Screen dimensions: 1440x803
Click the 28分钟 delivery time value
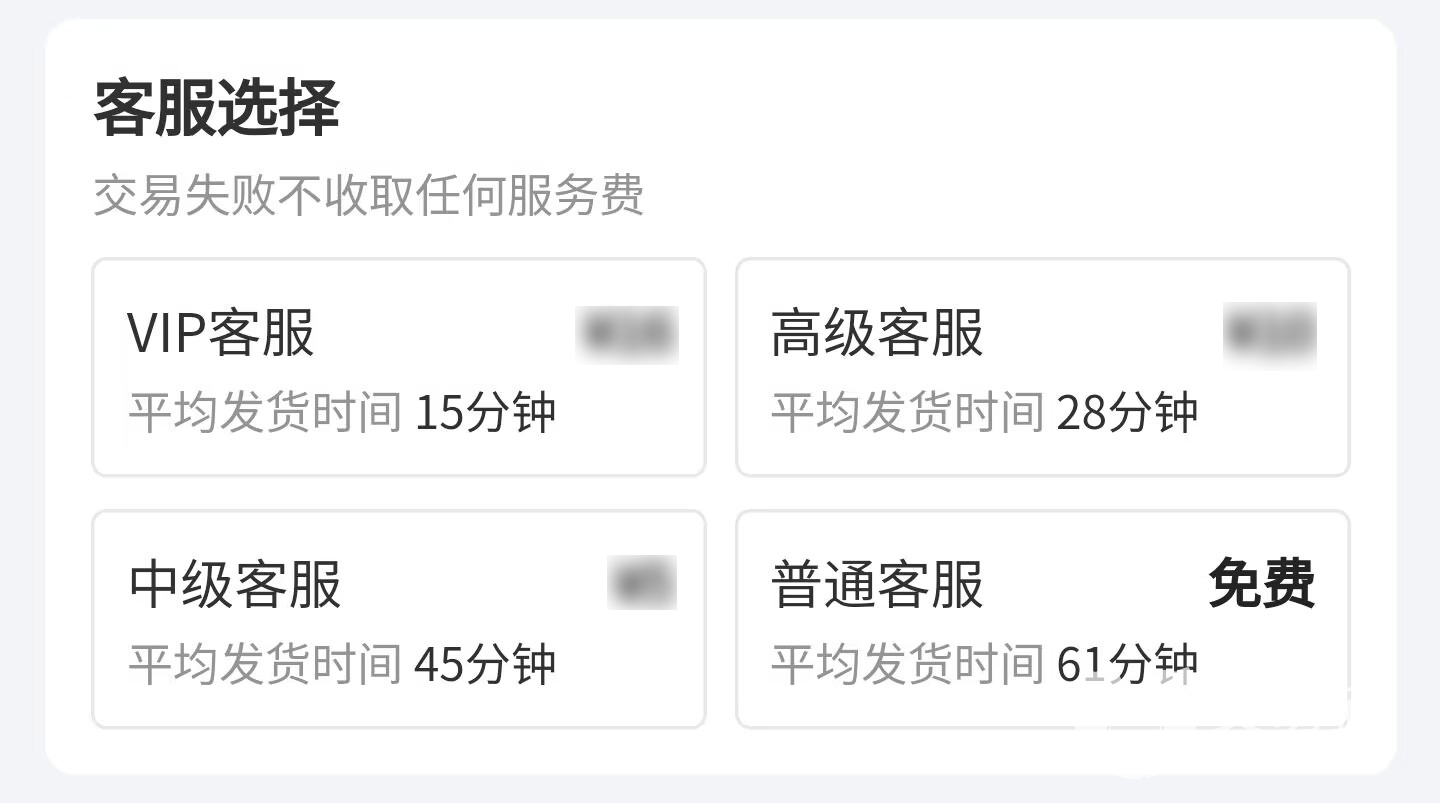click(1127, 414)
